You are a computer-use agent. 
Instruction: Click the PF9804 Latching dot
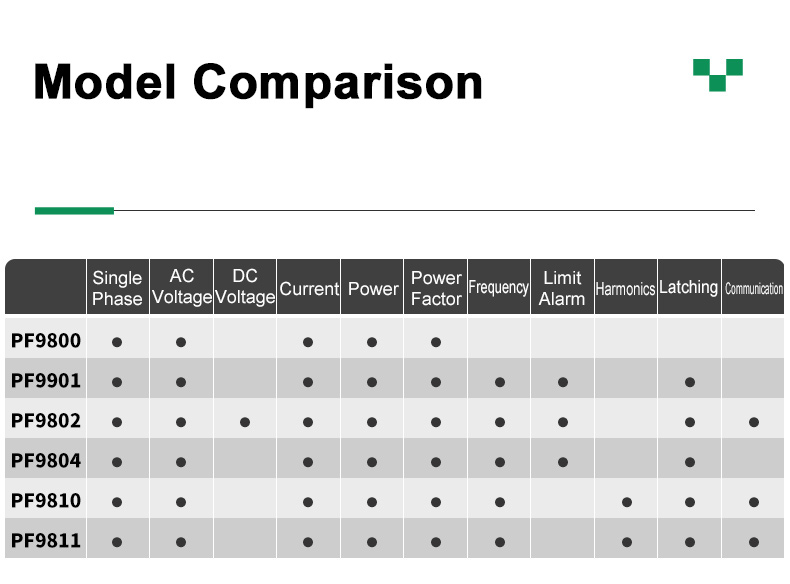tap(690, 462)
